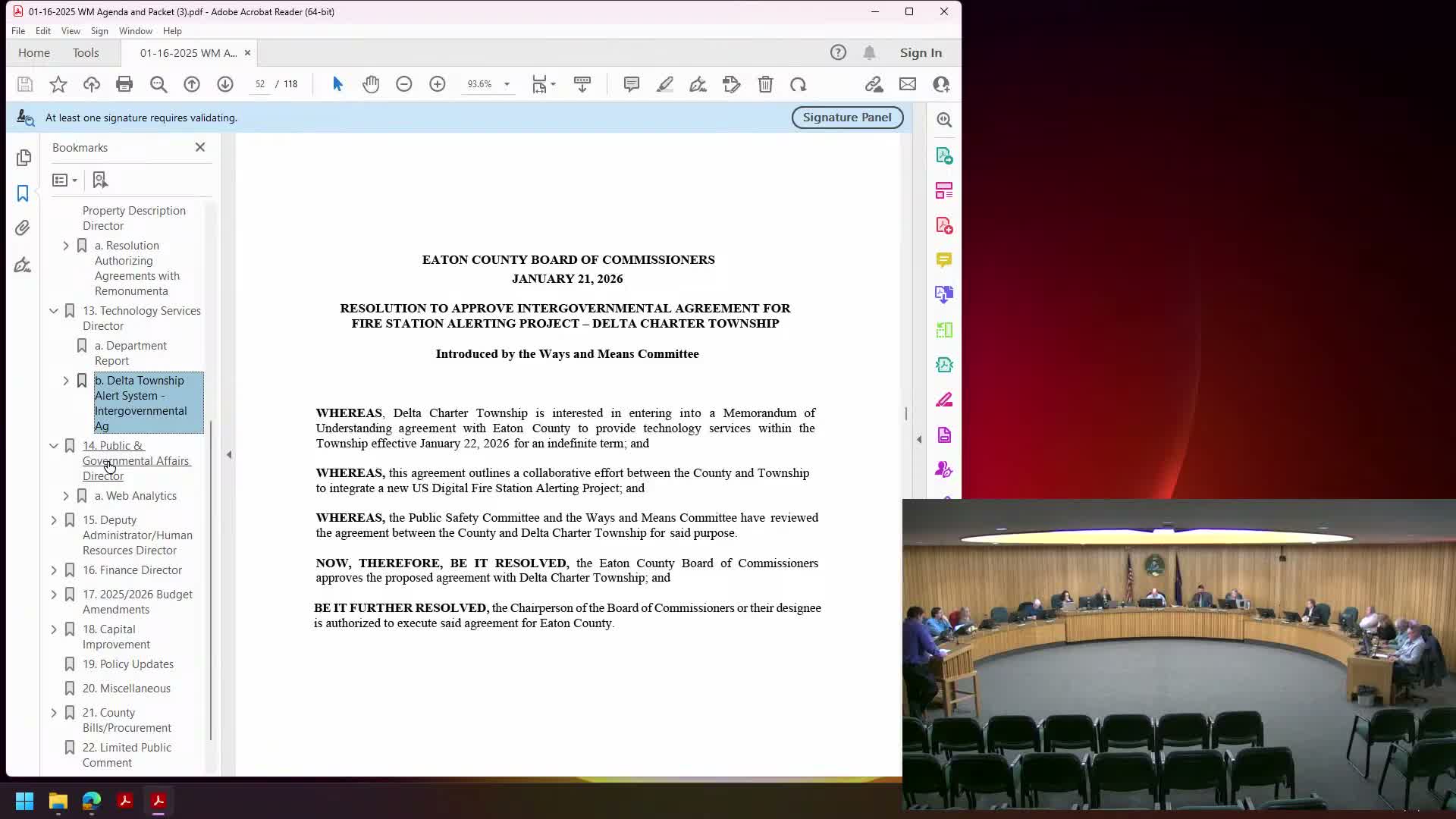Viewport: 1456px width, 819px height.
Task: Click the page number input field
Action: click(x=261, y=84)
